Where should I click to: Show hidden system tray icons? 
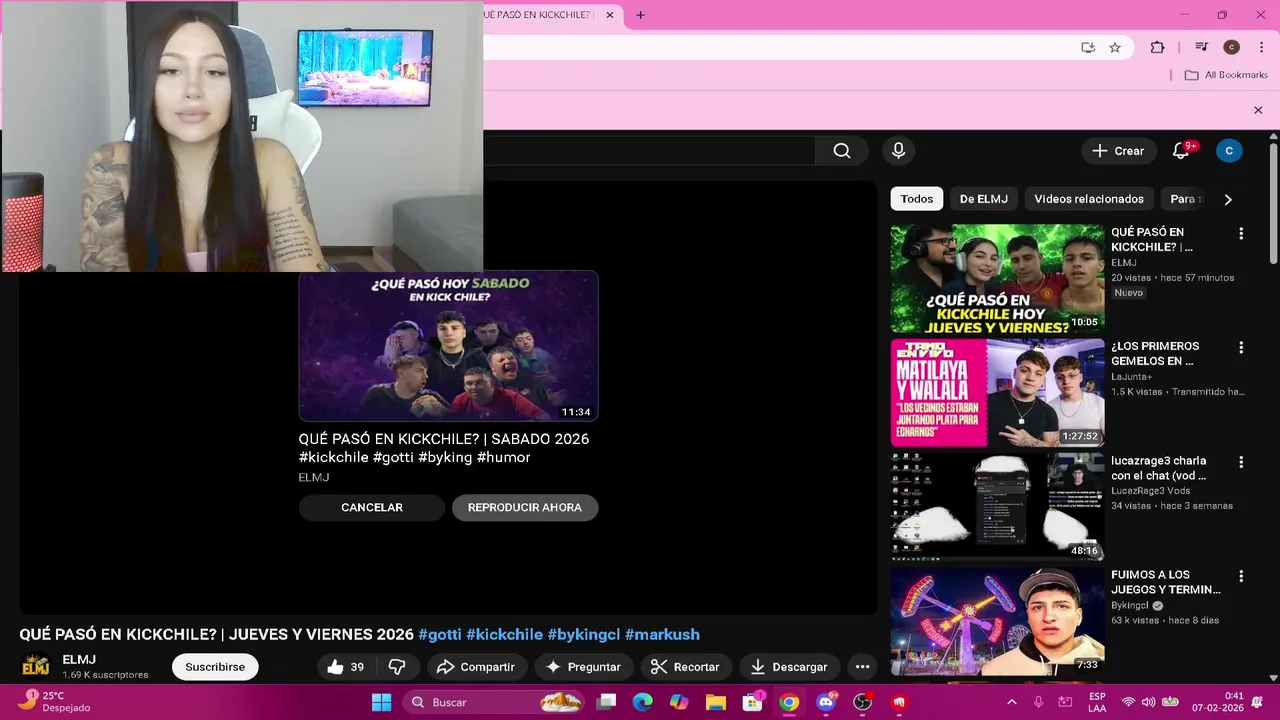click(1011, 702)
